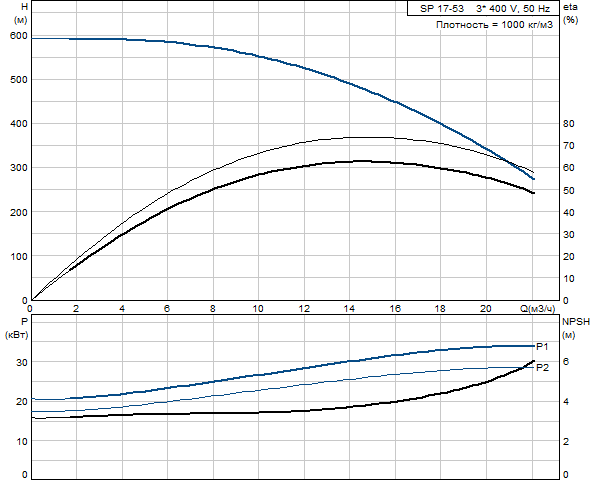Click the 500 value on the H axis

[x=19, y=80]
